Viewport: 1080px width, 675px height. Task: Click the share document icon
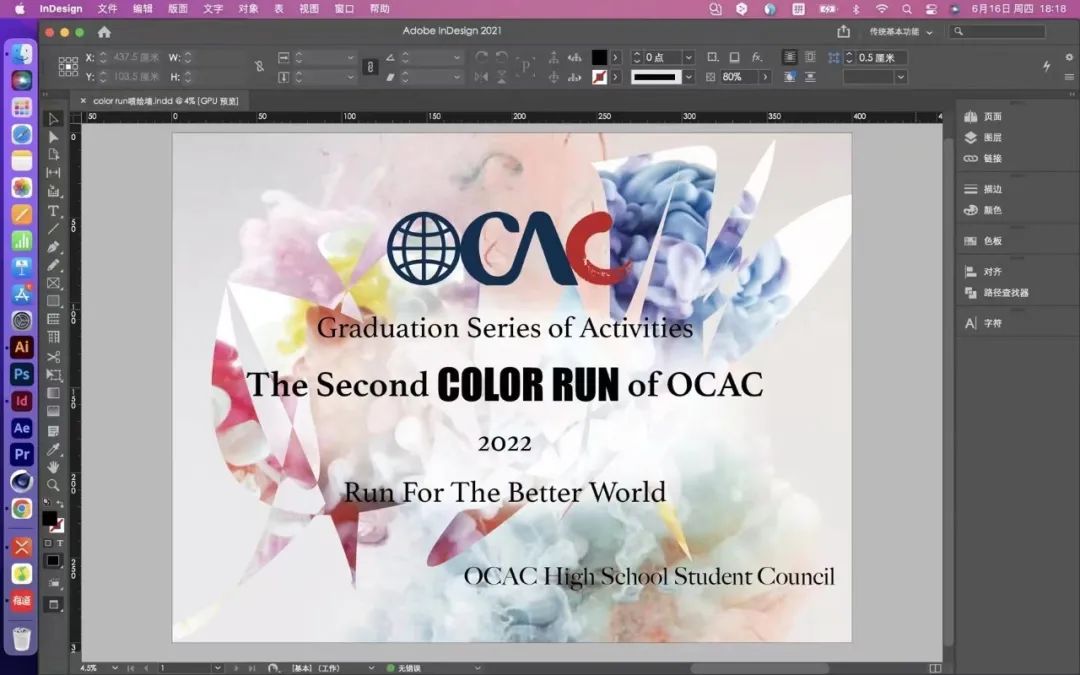(x=843, y=32)
